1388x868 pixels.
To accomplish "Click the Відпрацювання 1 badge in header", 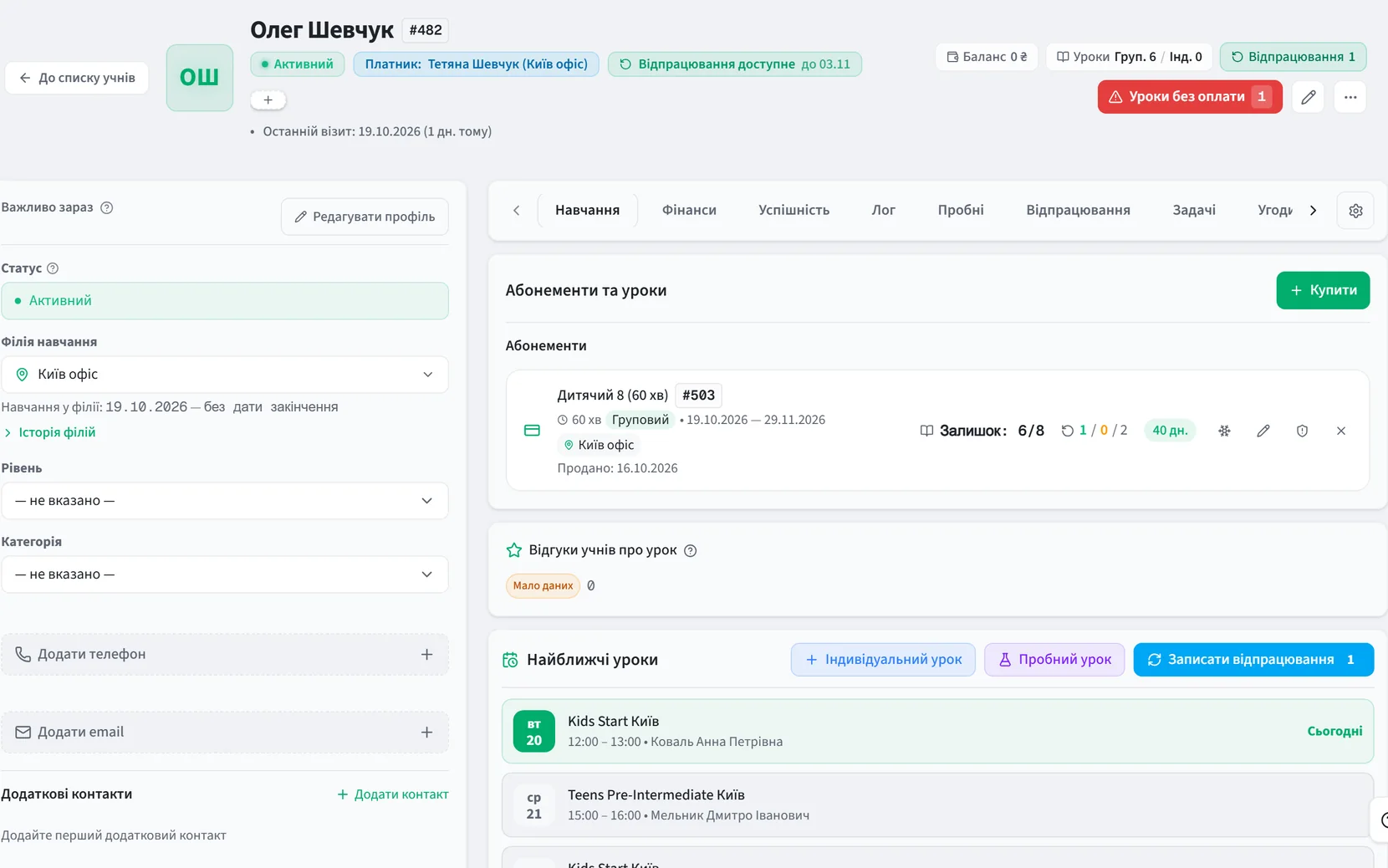I will pos(1293,57).
